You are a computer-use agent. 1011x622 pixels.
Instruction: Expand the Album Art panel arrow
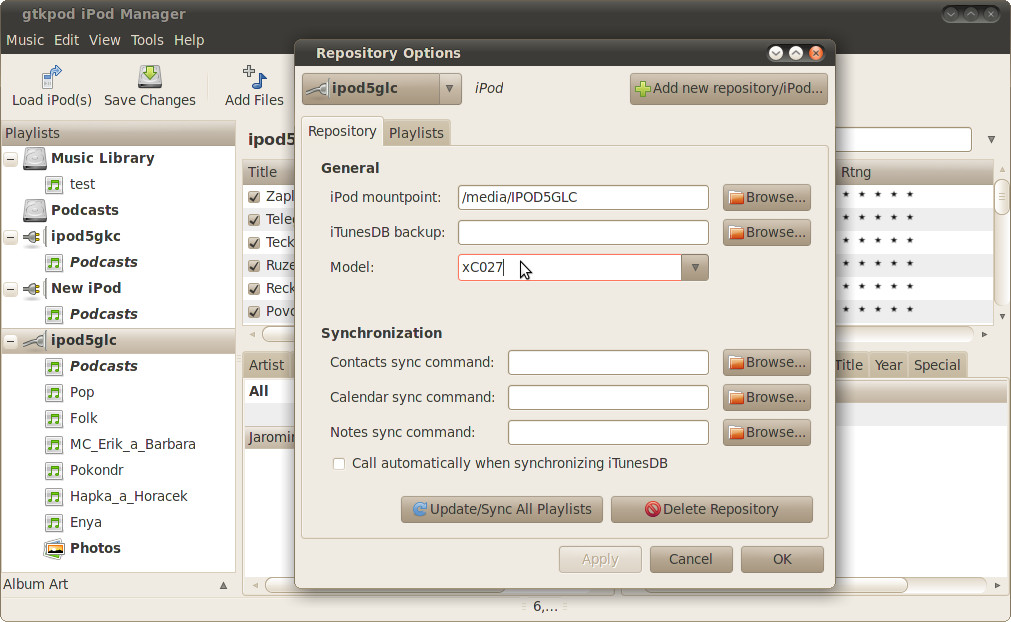tap(223, 585)
